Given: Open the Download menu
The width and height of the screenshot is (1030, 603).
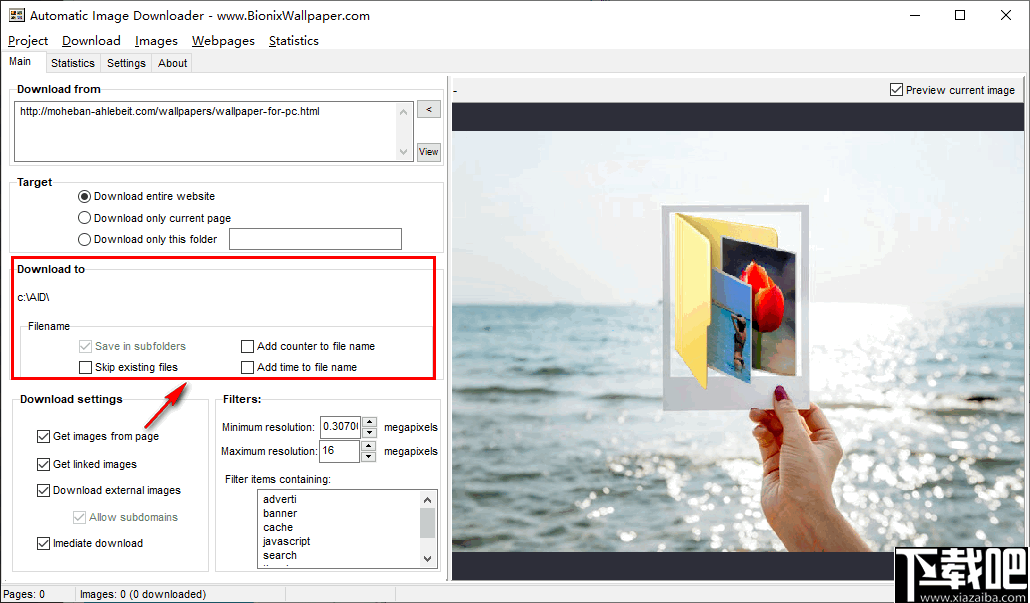Looking at the screenshot, I should 90,40.
